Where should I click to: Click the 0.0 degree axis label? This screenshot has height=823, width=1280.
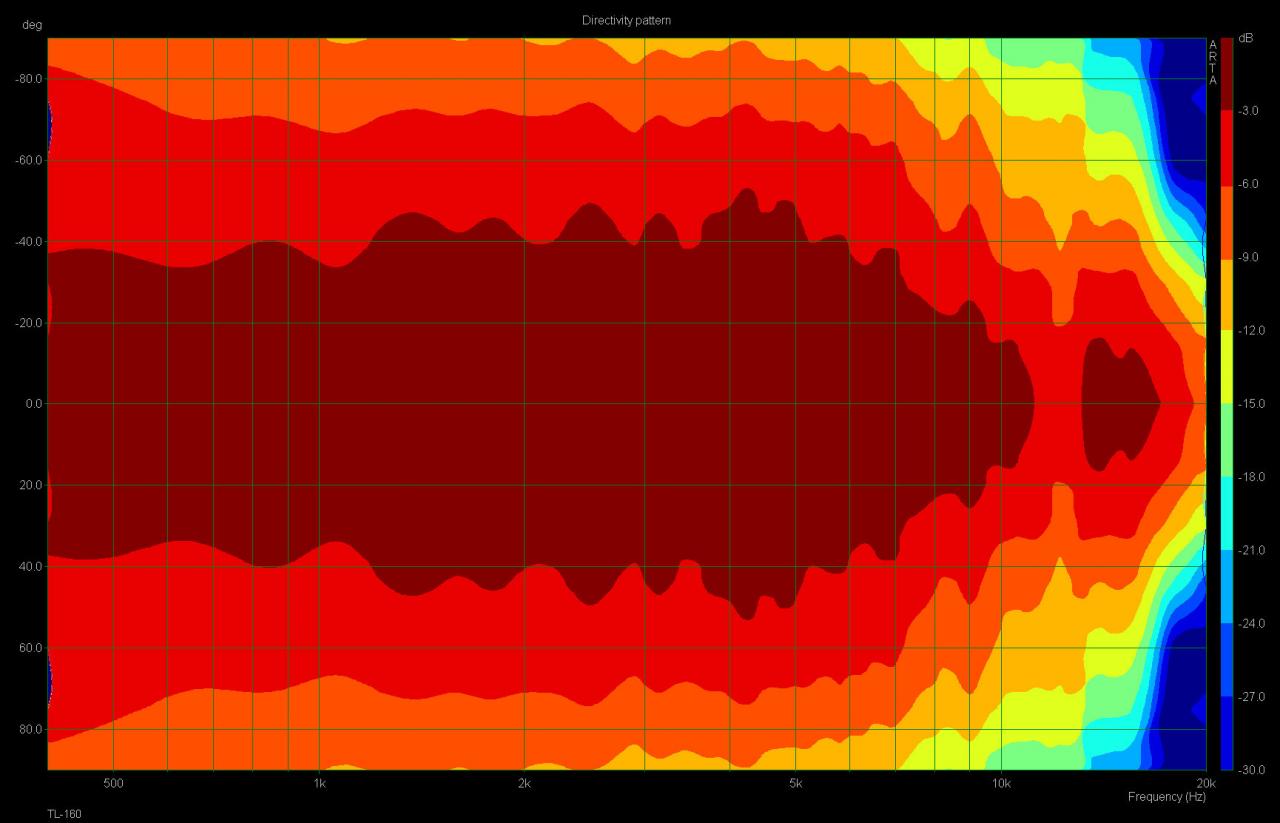click(33, 404)
